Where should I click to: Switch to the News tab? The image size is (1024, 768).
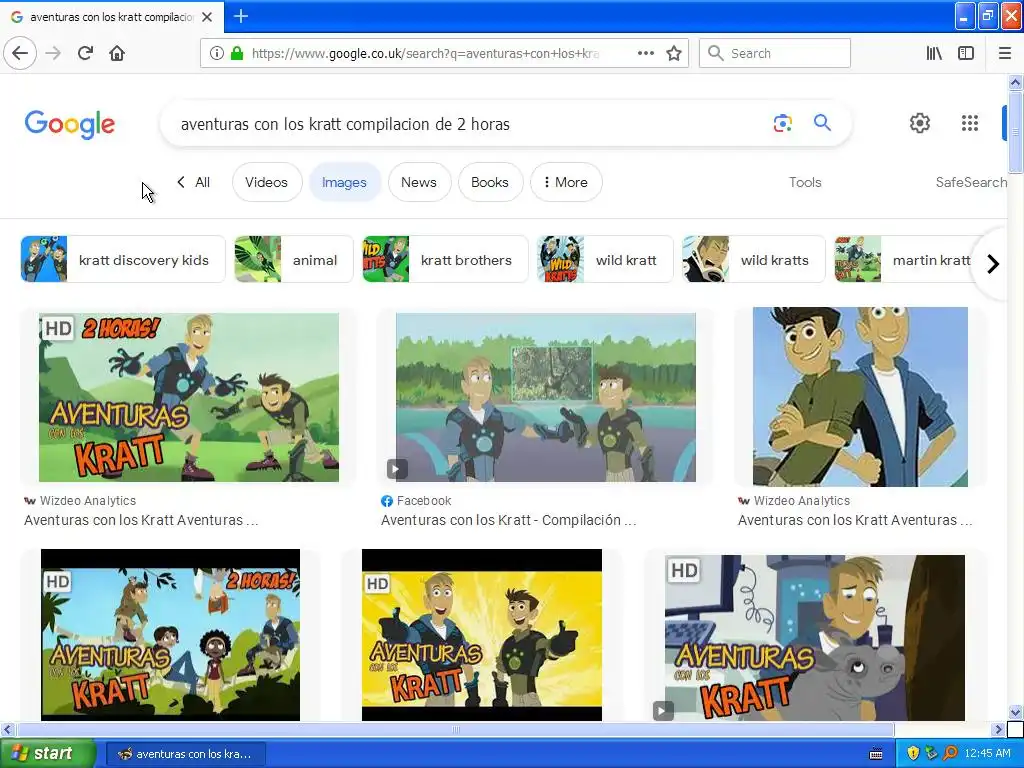pos(419,182)
